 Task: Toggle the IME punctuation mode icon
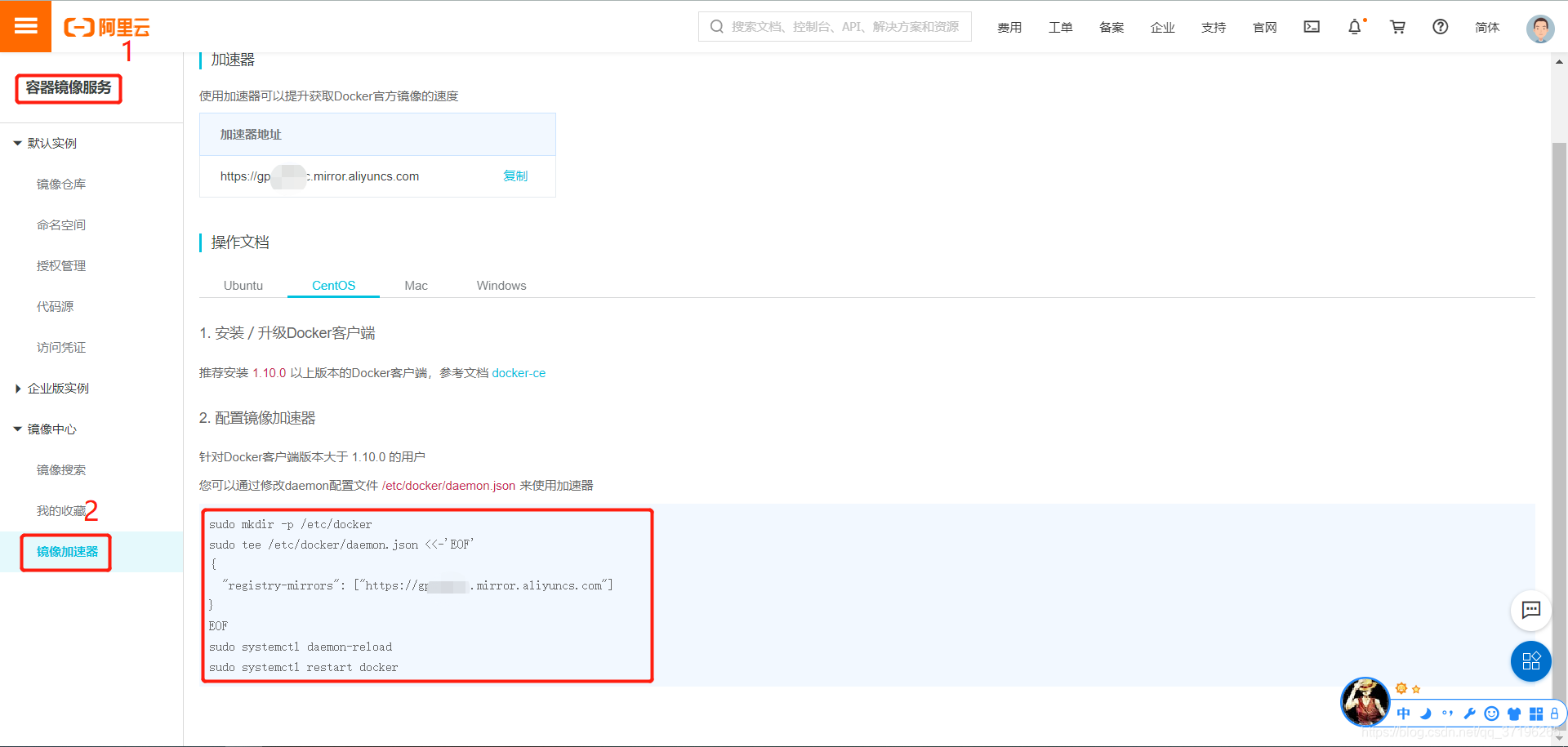1448,714
